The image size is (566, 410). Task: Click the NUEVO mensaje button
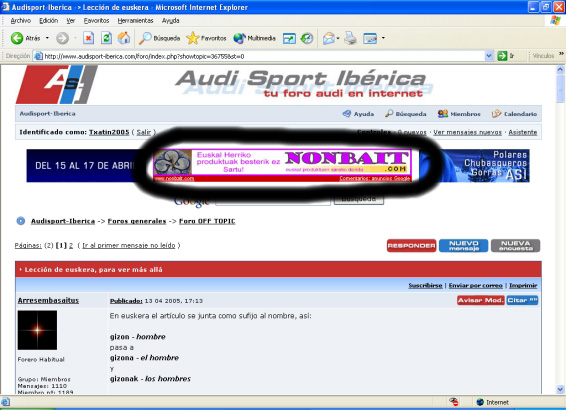coord(463,246)
